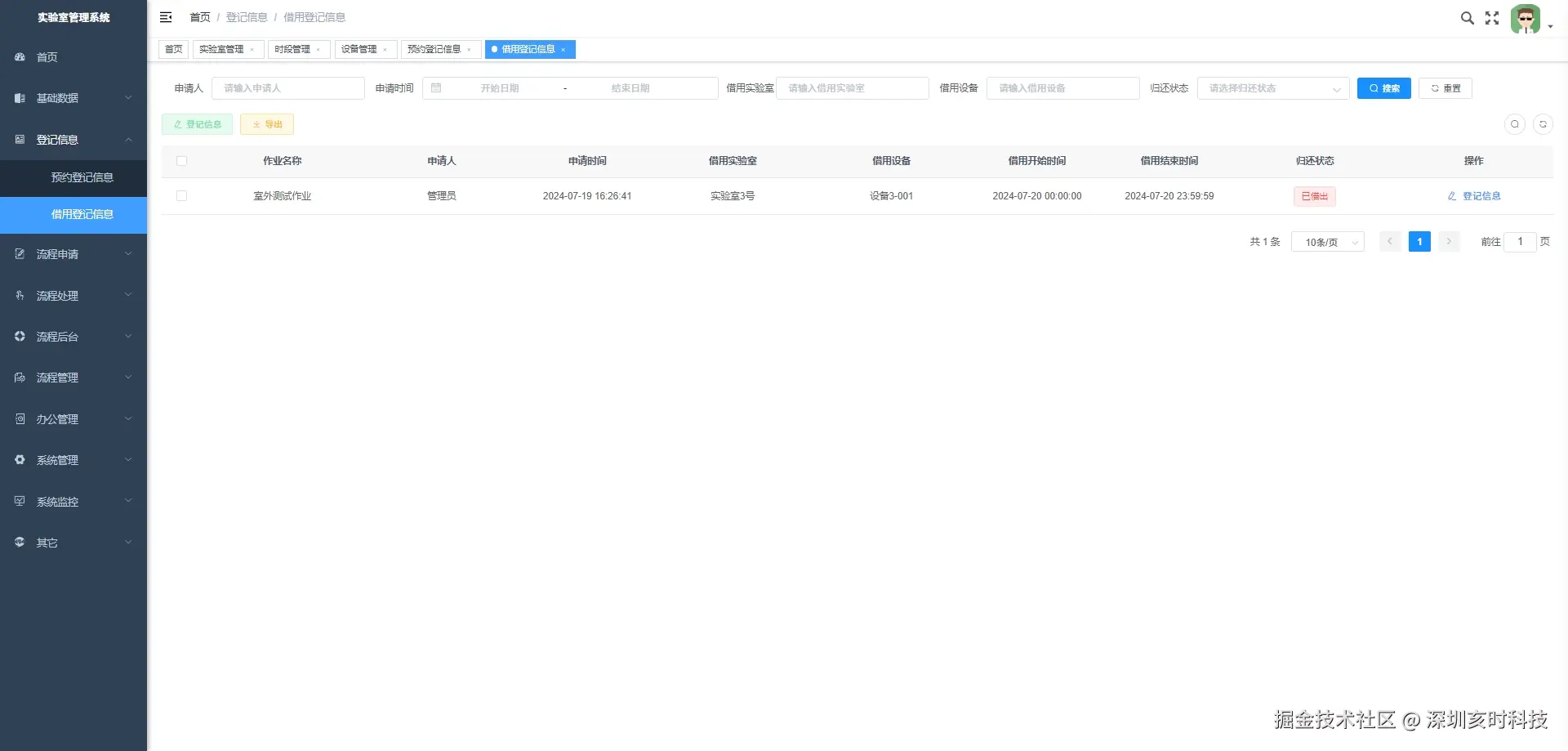Expand the 办公管理 menu
This screenshot has height=751, width=1568.
coord(73,419)
